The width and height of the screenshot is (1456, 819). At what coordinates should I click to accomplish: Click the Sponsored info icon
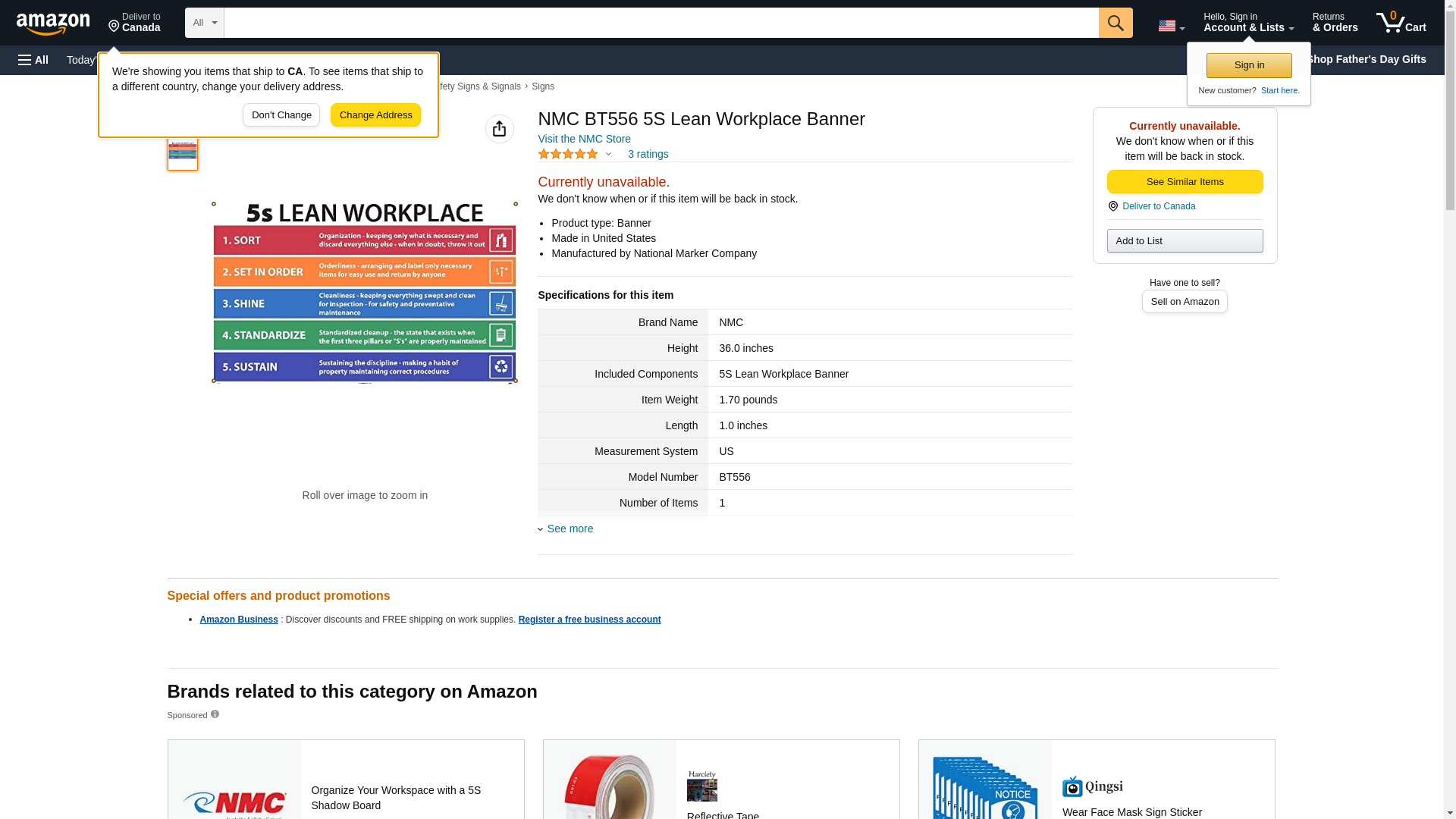coord(215,714)
